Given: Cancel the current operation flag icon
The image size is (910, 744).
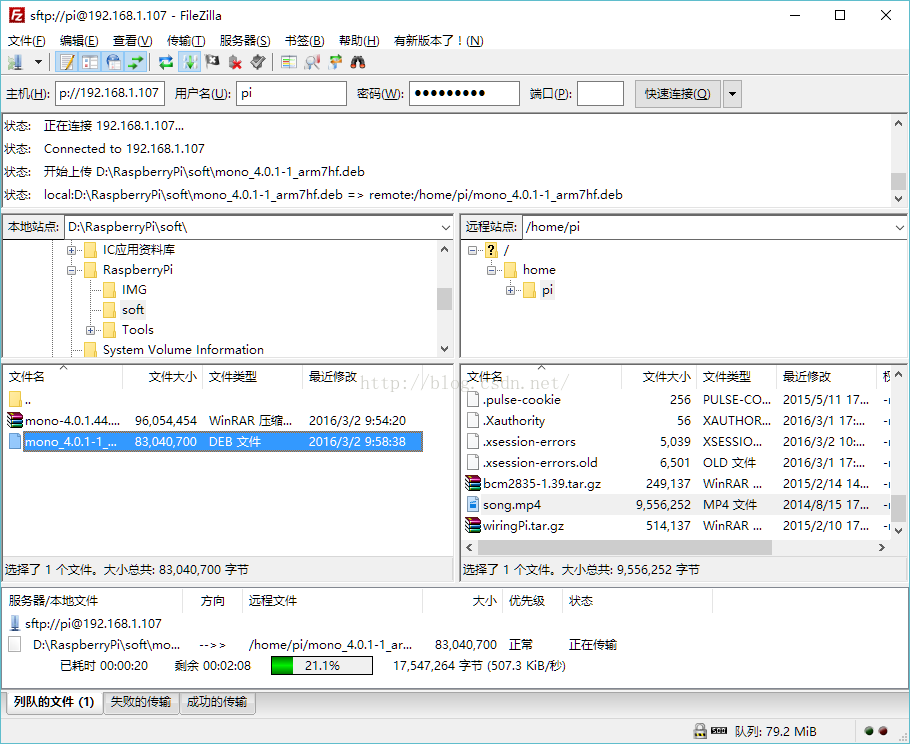Looking at the screenshot, I should coord(212,62).
